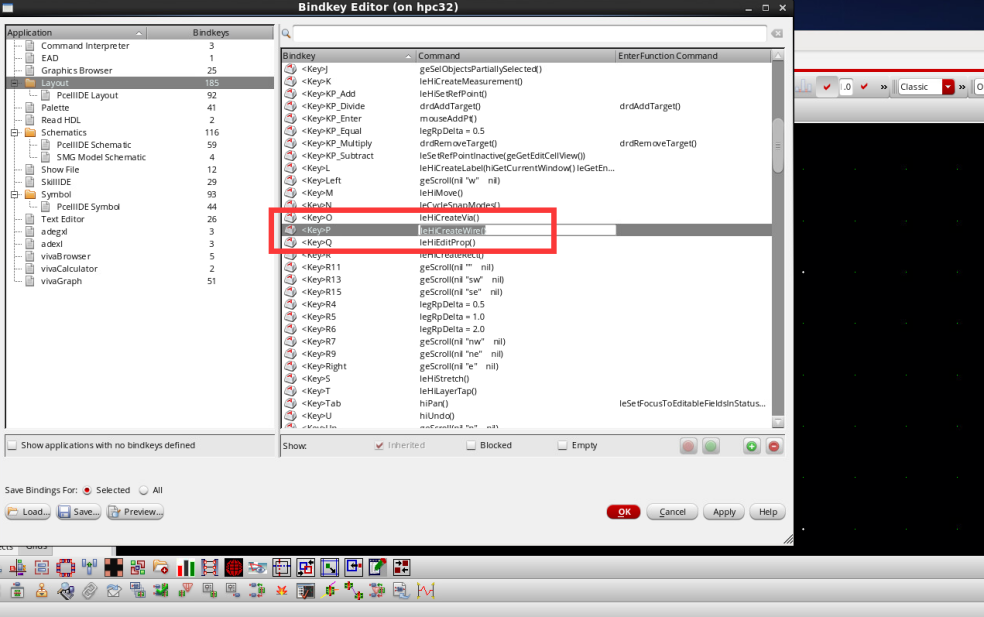Click the dark red squares with arrows icon
Image resolution: width=984 pixels, height=617 pixels.
coord(402,568)
